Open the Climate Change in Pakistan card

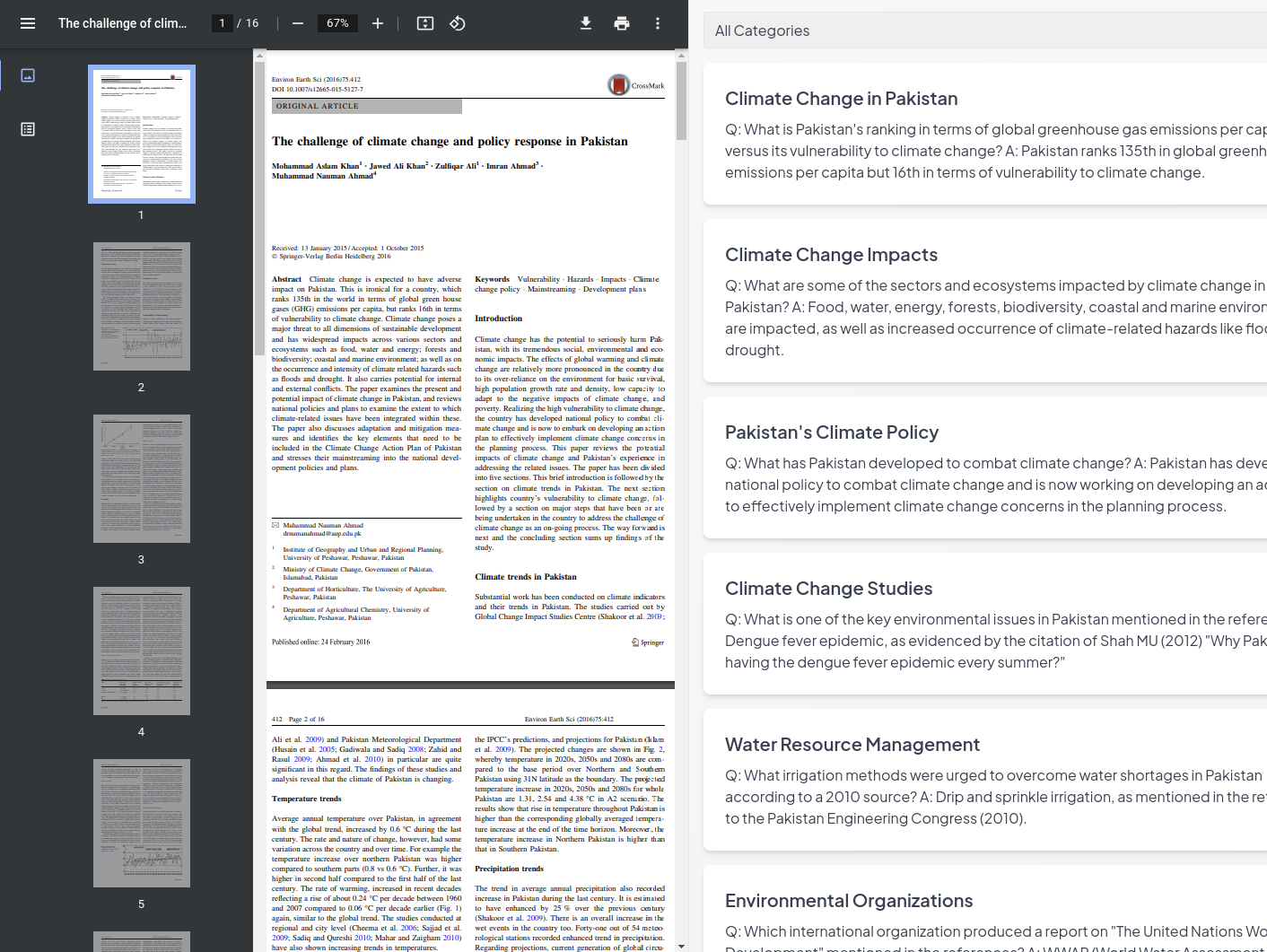(x=985, y=135)
